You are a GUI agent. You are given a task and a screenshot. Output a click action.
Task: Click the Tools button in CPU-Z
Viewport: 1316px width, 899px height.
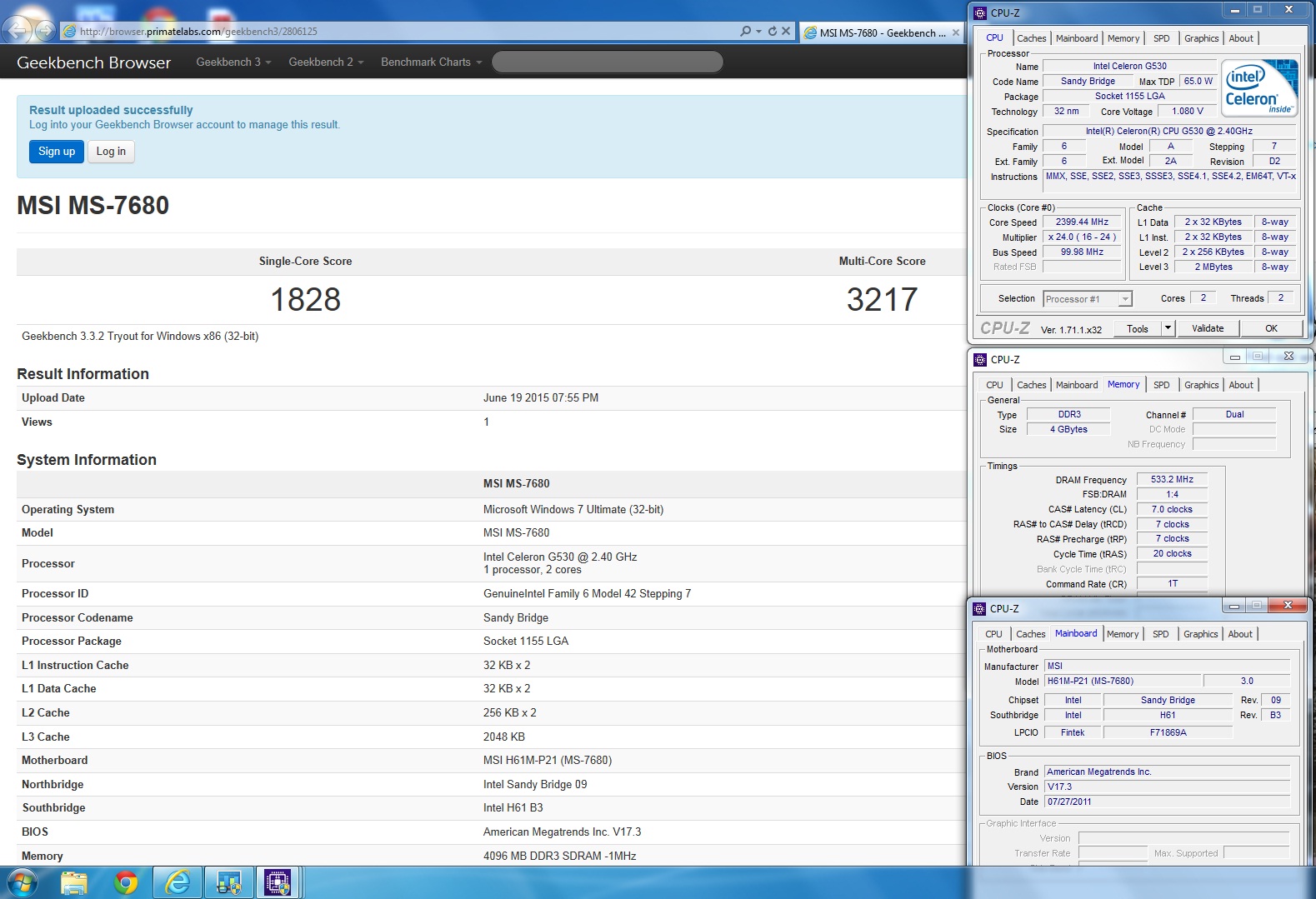(1137, 328)
